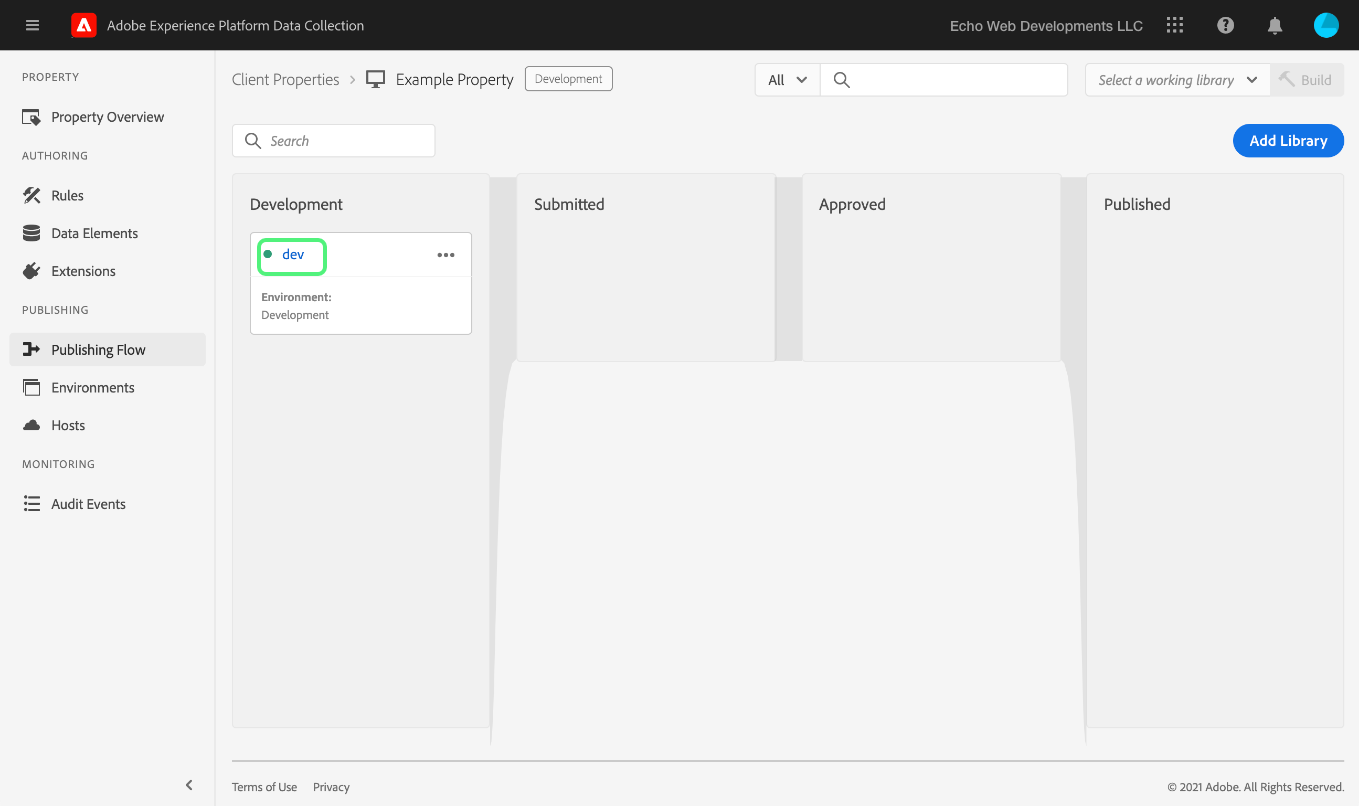
Task: Click the Add Library button
Action: pyautogui.click(x=1288, y=141)
